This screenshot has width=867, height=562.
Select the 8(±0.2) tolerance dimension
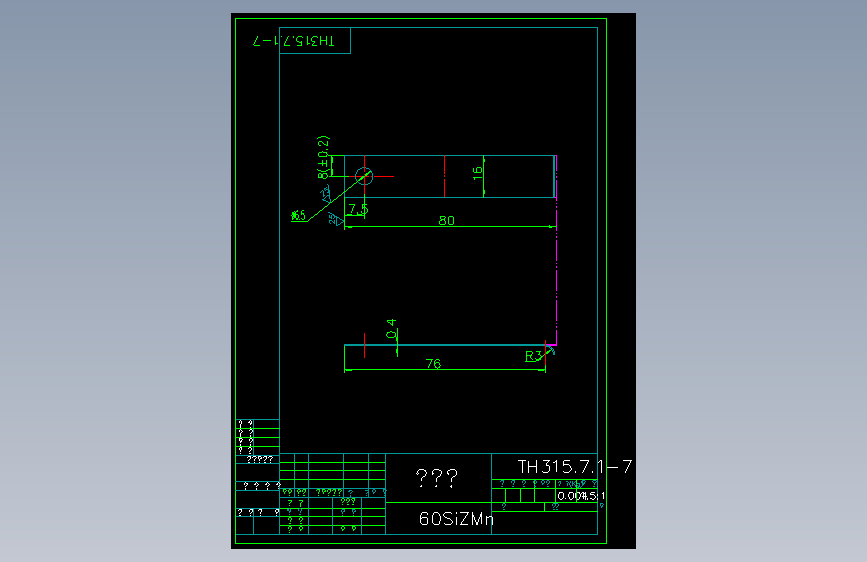(323, 157)
